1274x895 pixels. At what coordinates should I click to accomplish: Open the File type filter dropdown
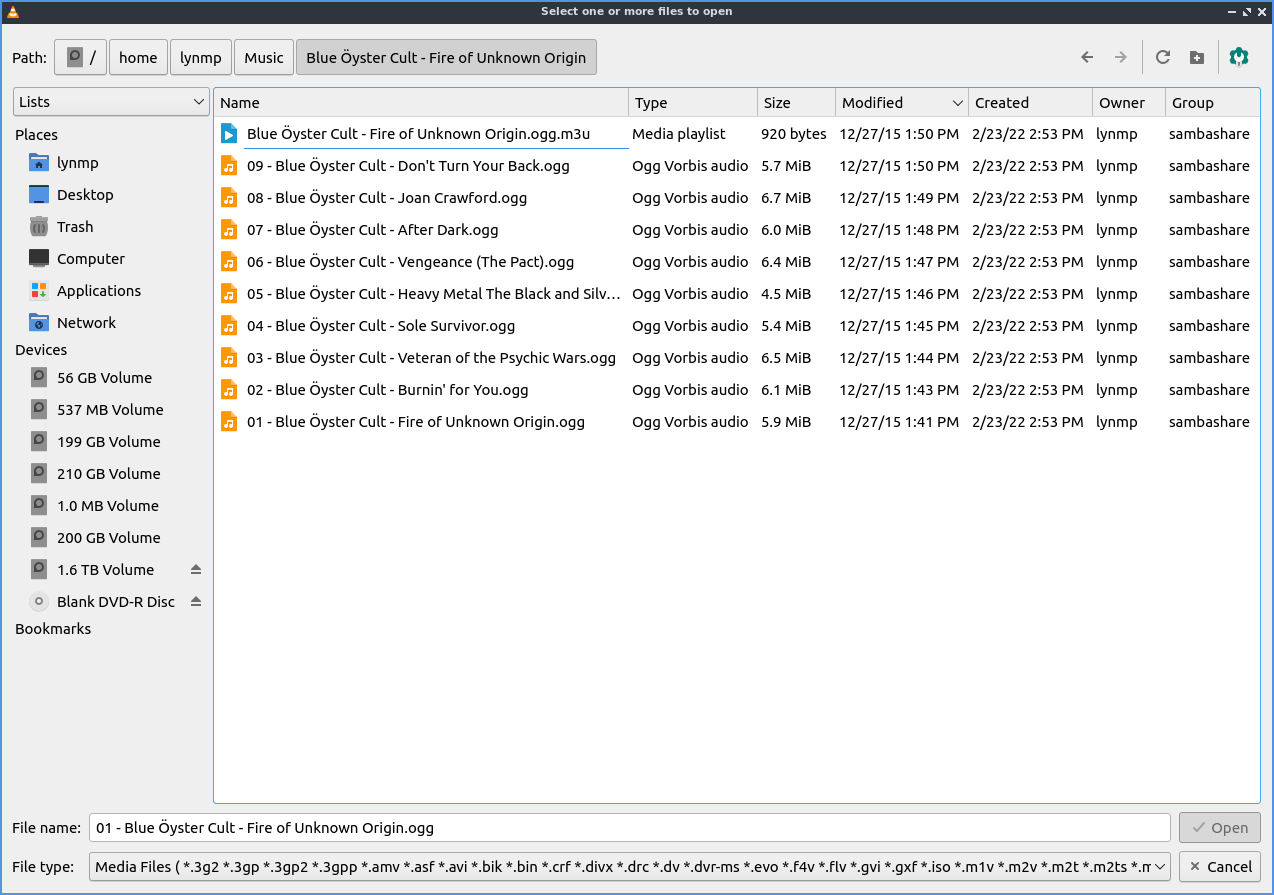[629, 867]
